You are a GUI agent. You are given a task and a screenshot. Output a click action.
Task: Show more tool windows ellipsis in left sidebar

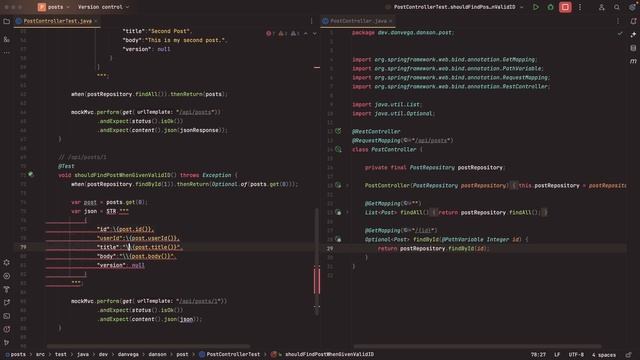[7, 53]
